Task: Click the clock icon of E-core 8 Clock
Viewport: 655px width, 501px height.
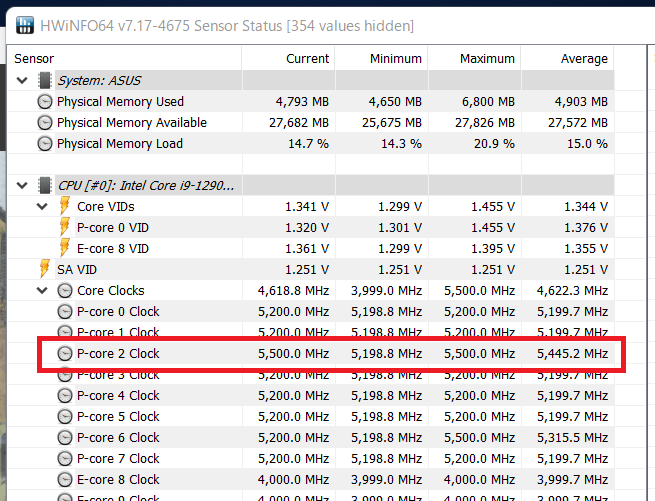Action: point(65,479)
